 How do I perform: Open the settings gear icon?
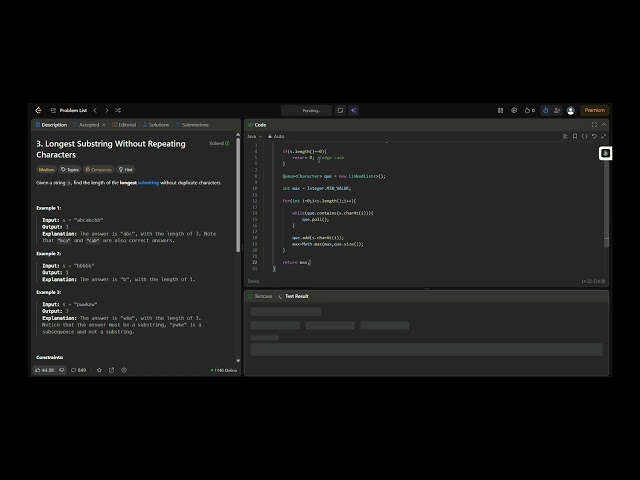tap(514, 110)
